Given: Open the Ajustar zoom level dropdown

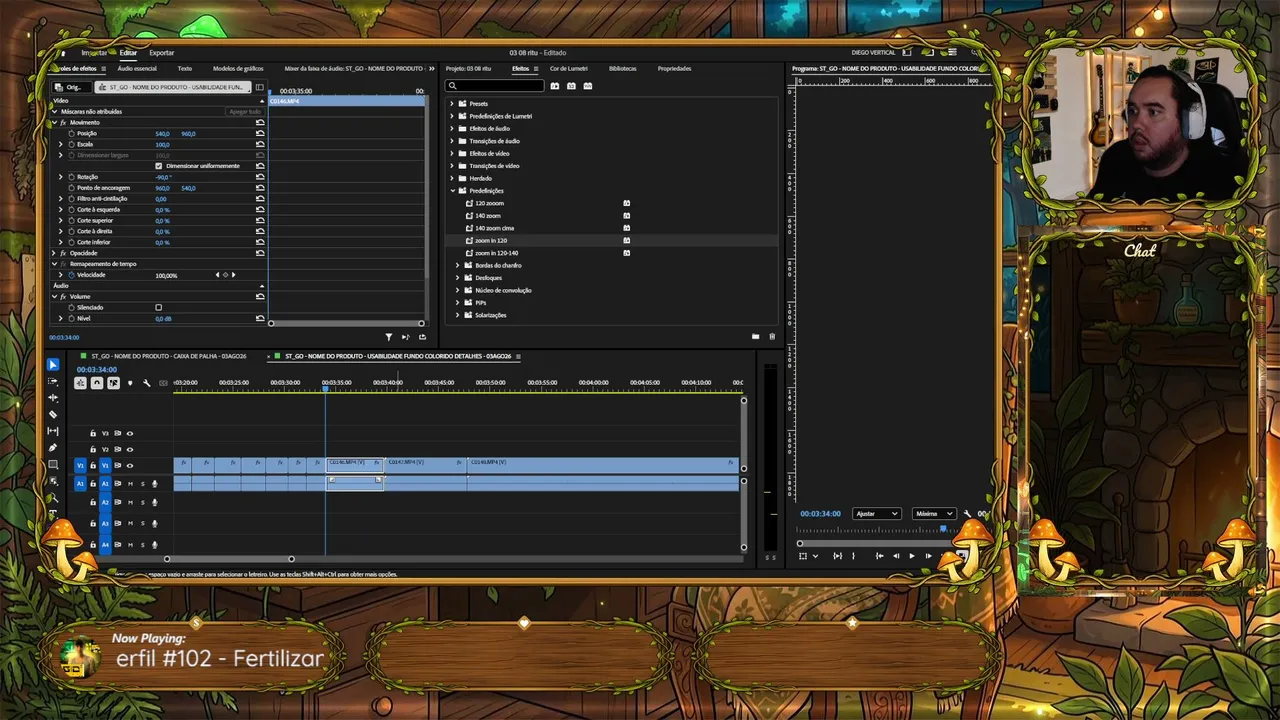Looking at the screenshot, I should (876, 514).
